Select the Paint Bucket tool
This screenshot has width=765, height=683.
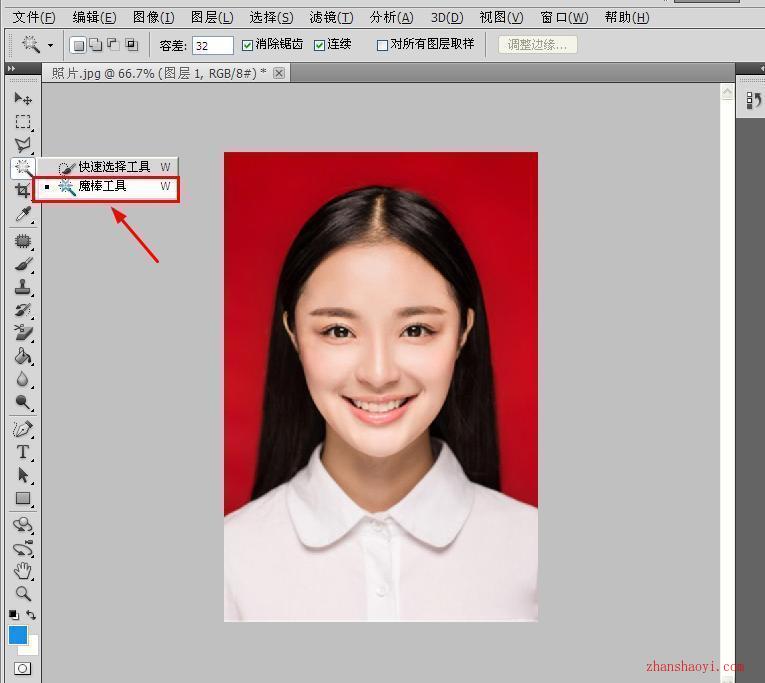[22, 356]
